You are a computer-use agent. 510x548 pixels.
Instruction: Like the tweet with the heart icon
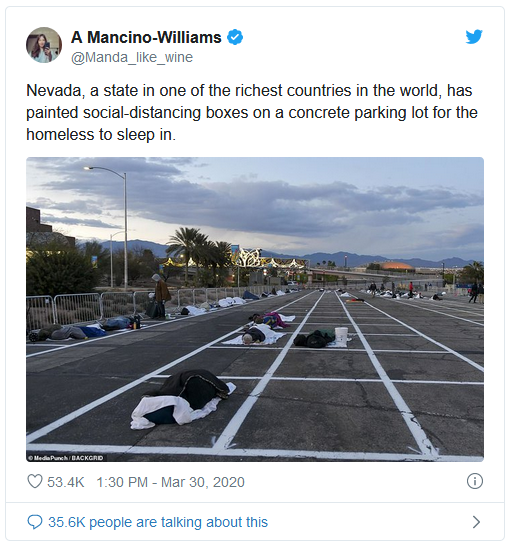pyautogui.click(x=35, y=481)
